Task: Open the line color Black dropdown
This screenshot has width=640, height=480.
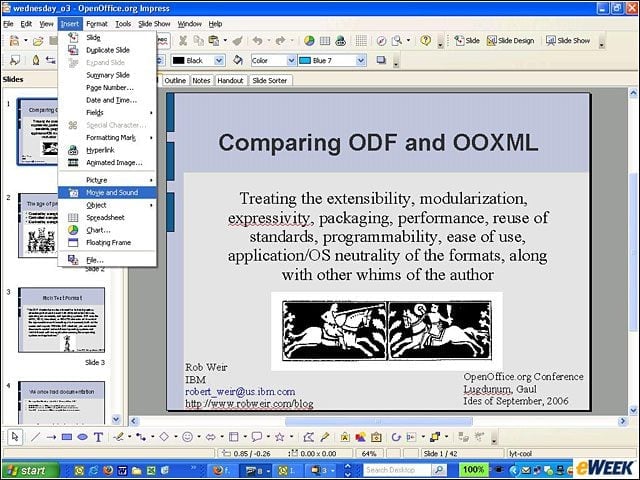Action: point(219,61)
